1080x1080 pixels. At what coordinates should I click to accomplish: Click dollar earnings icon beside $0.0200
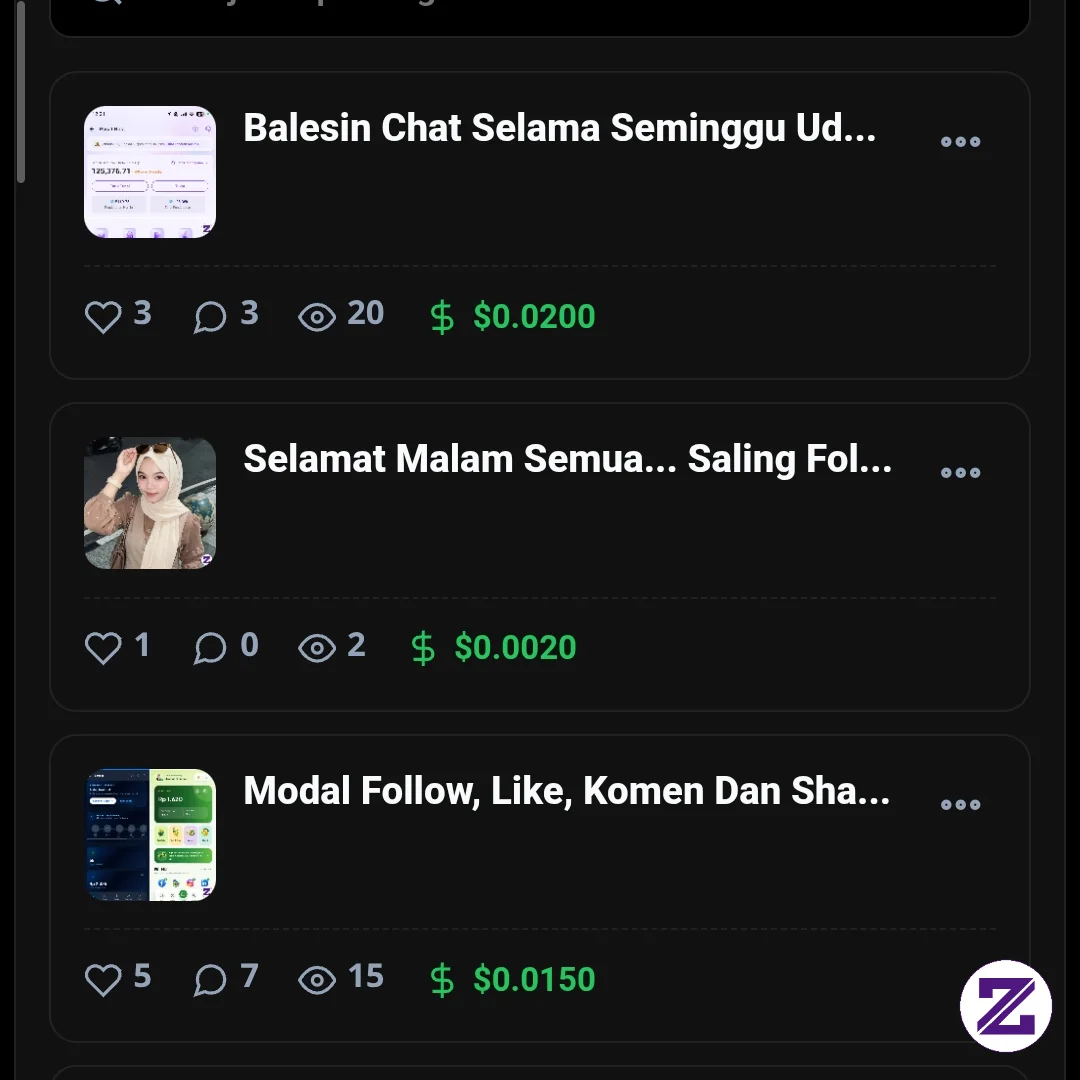(x=442, y=318)
